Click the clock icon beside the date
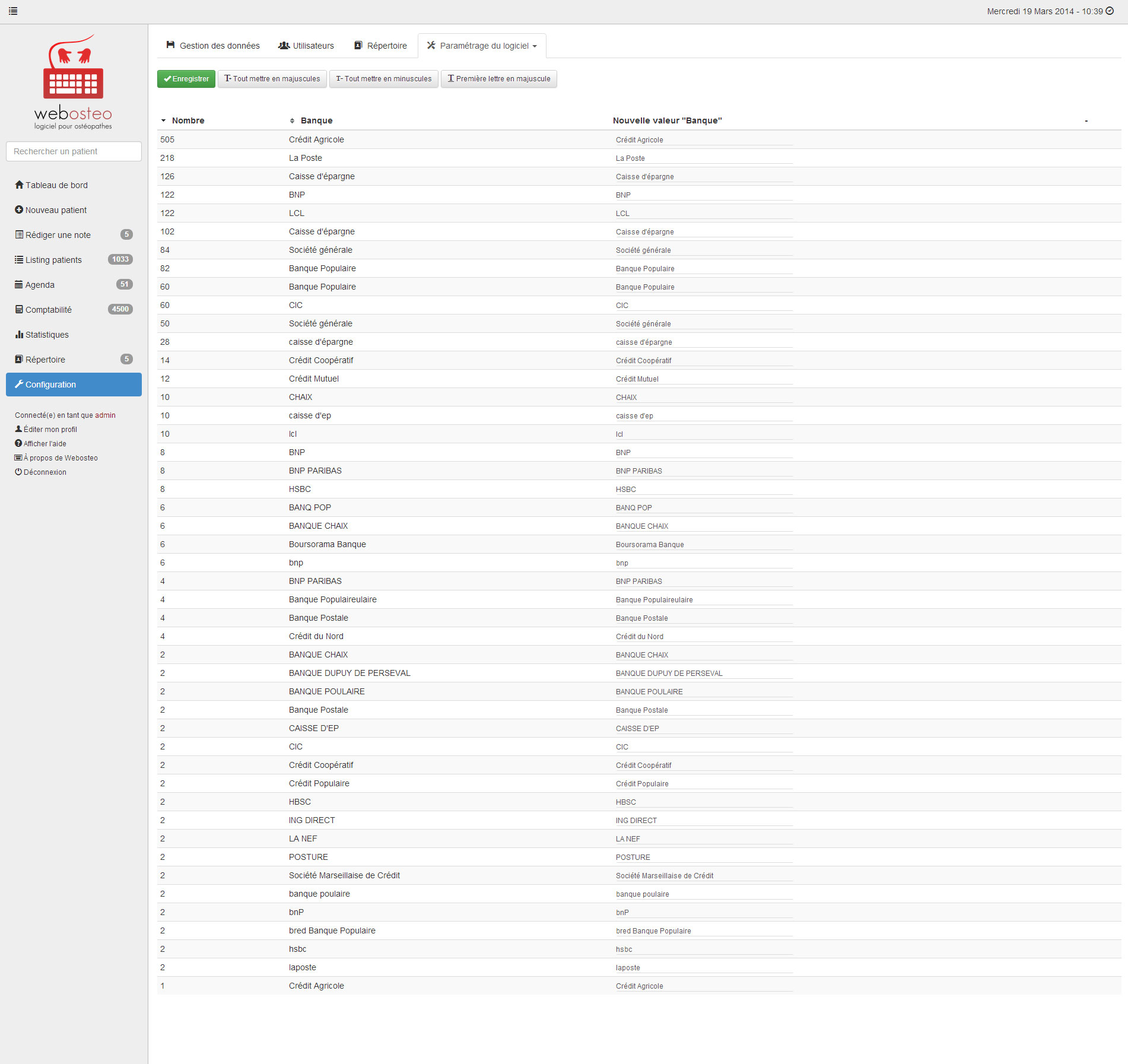1128x1064 pixels. click(x=1110, y=11)
